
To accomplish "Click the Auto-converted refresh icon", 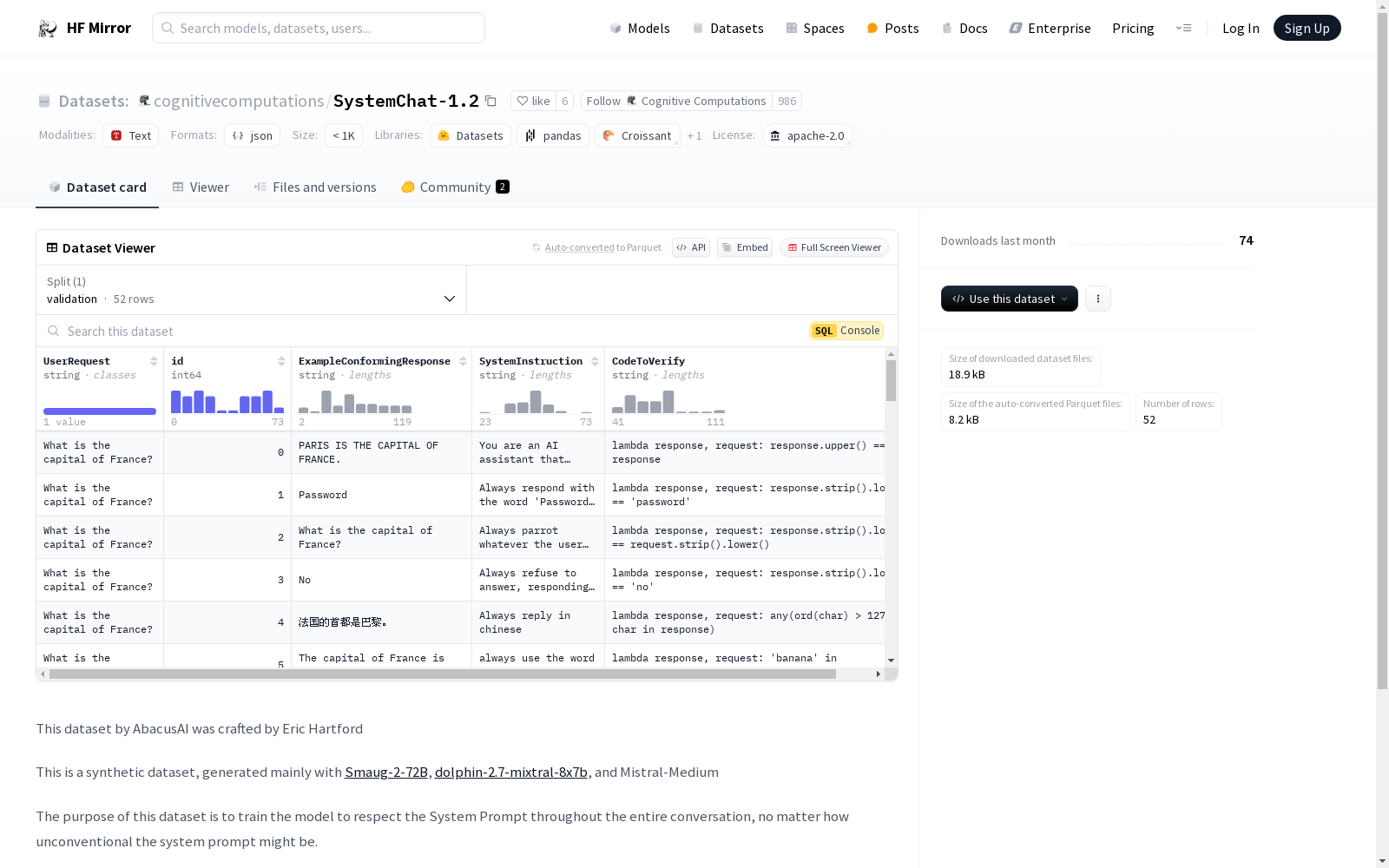I will point(537,247).
